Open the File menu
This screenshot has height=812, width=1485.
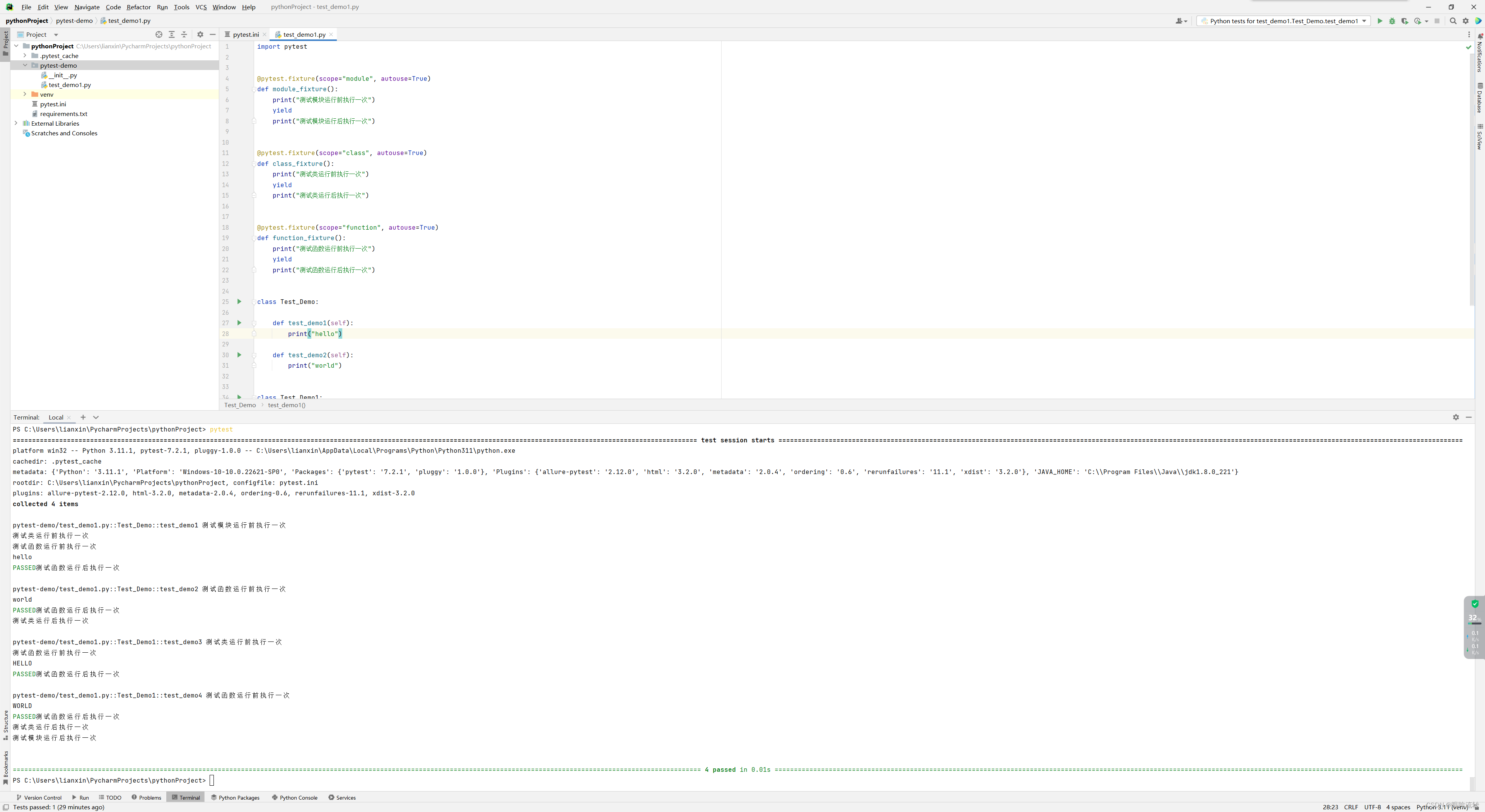[x=26, y=7]
